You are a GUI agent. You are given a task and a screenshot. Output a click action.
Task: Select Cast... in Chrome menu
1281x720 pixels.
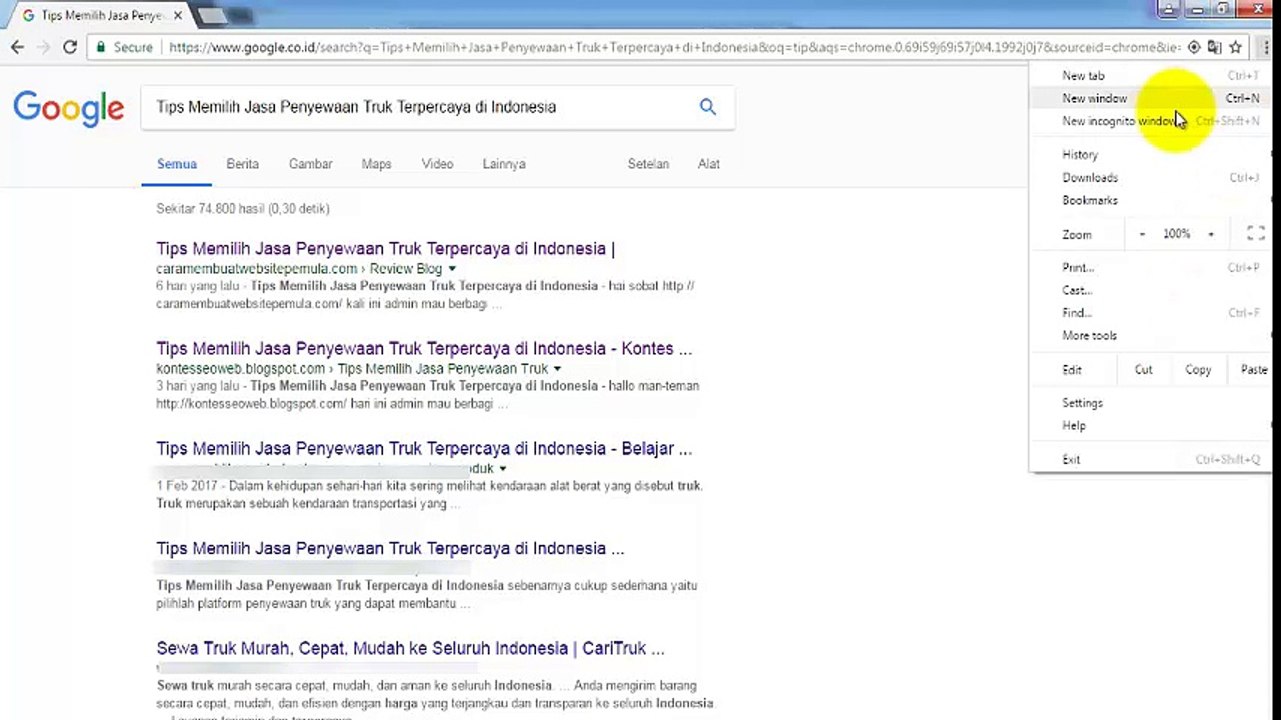click(x=1150, y=290)
